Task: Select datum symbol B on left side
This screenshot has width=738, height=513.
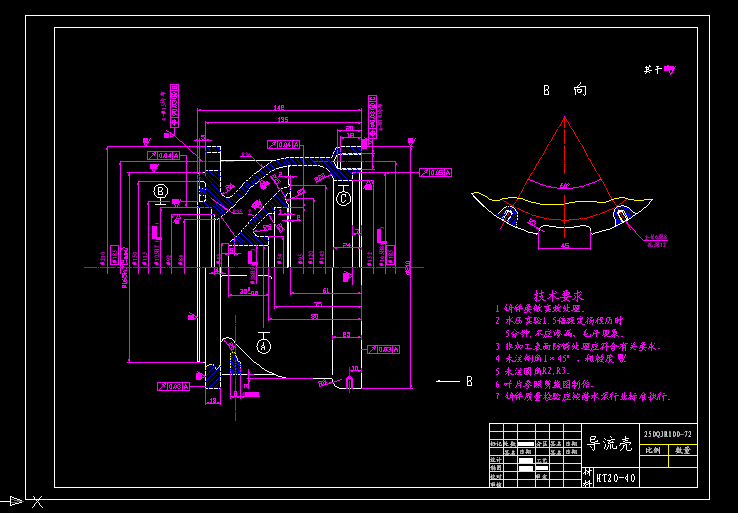Action: (x=161, y=190)
